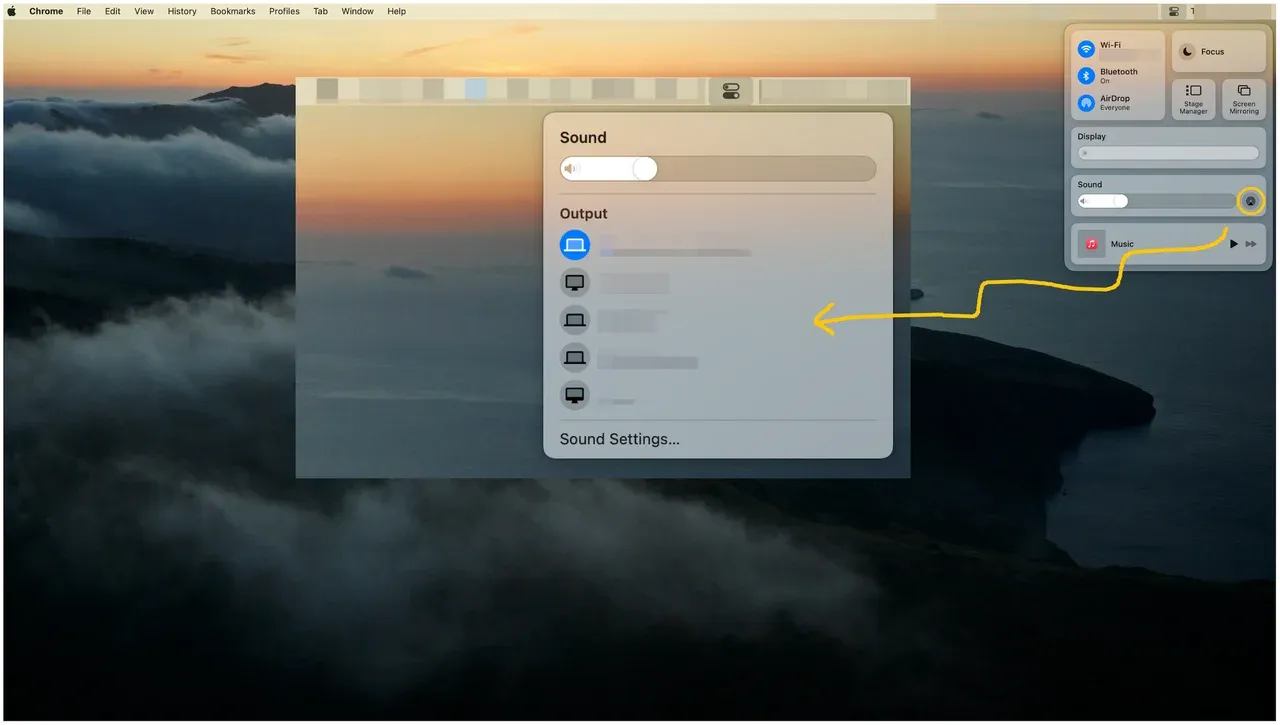
Task: Click the Output heading in Sound panel
Action: coord(584,214)
